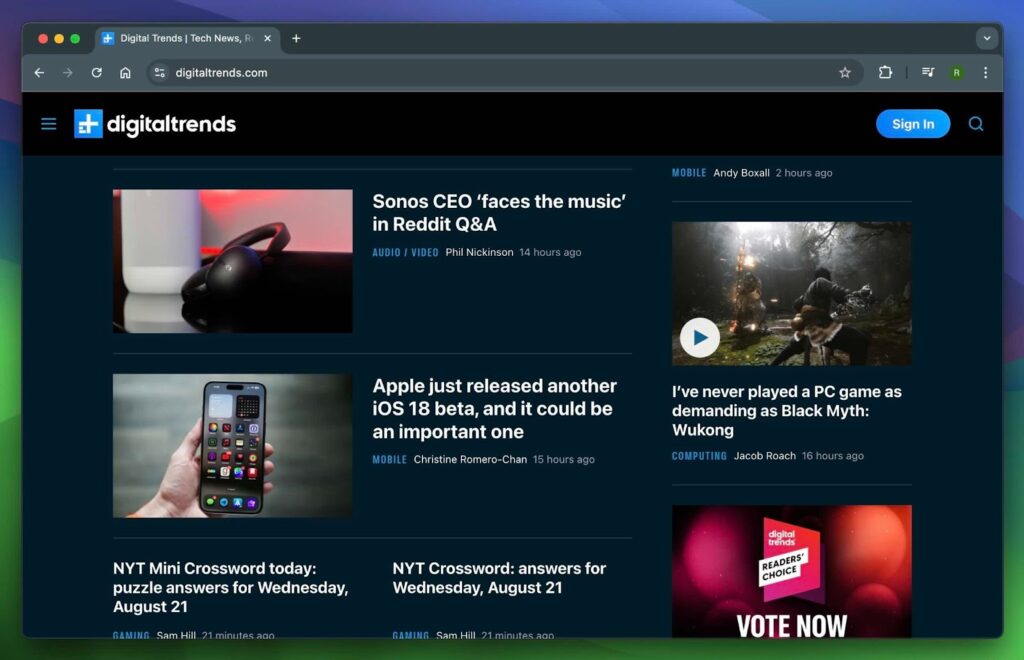Click the browser forward arrow
Viewport: 1024px width, 660px height.
pyautogui.click(x=68, y=72)
